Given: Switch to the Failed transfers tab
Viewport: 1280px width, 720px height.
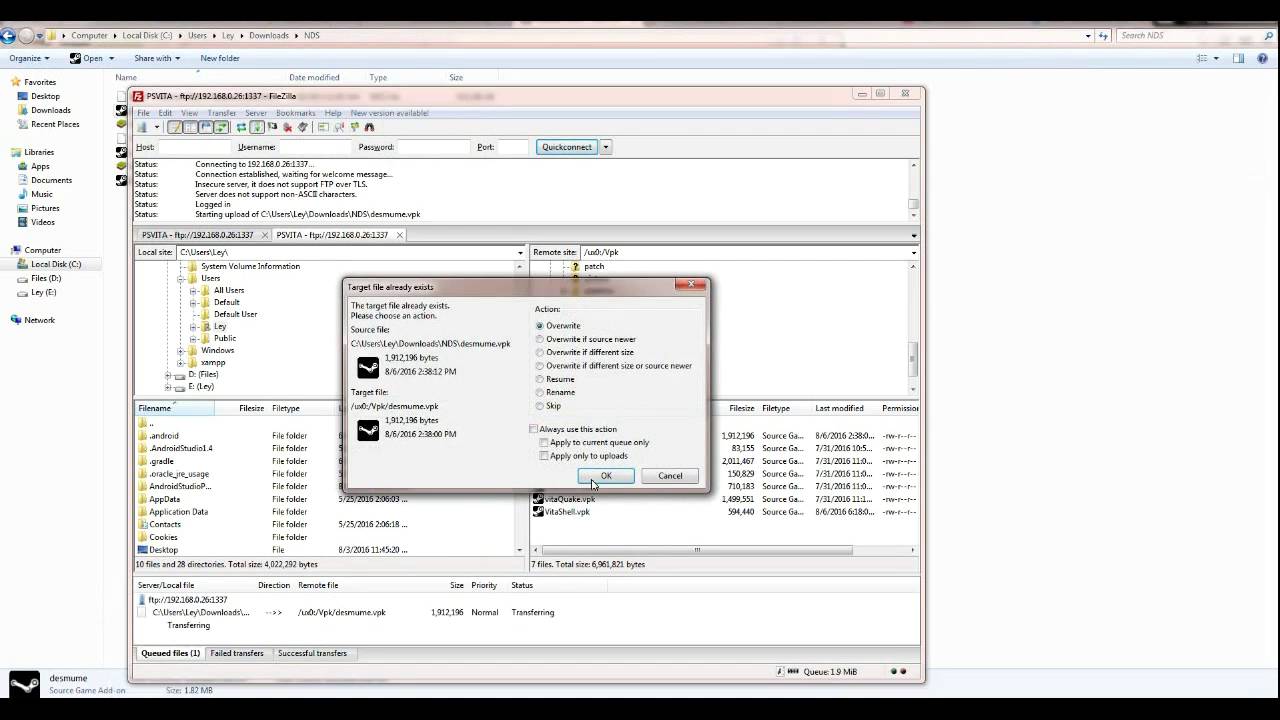Looking at the screenshot, I should 237,653.
